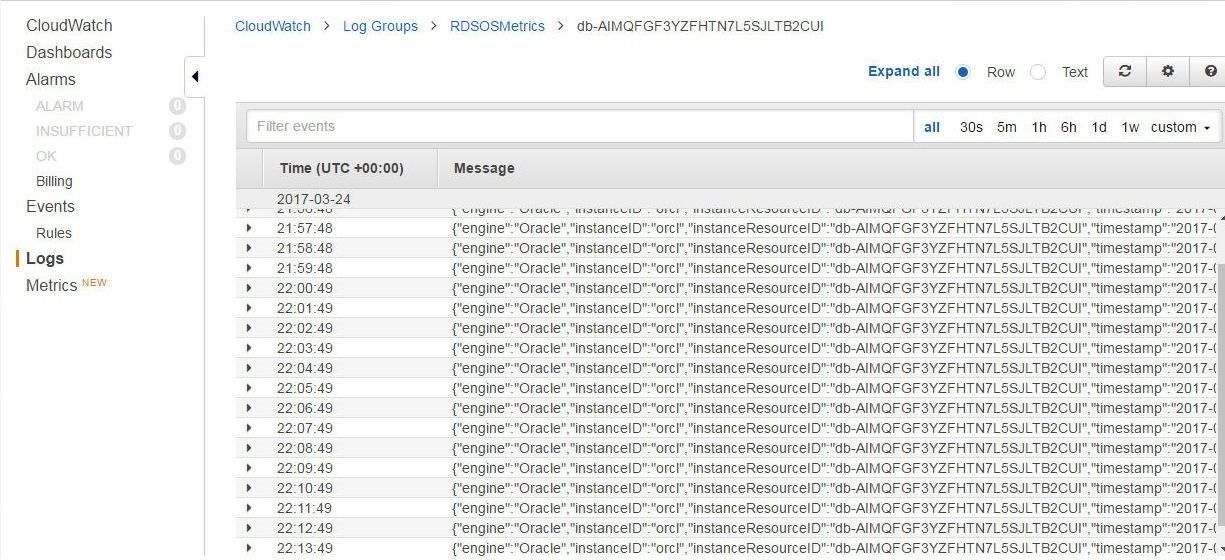Expand the 21:57:48 log event
Viewport: 1225px width, 560px height.
tap(249, 228)
